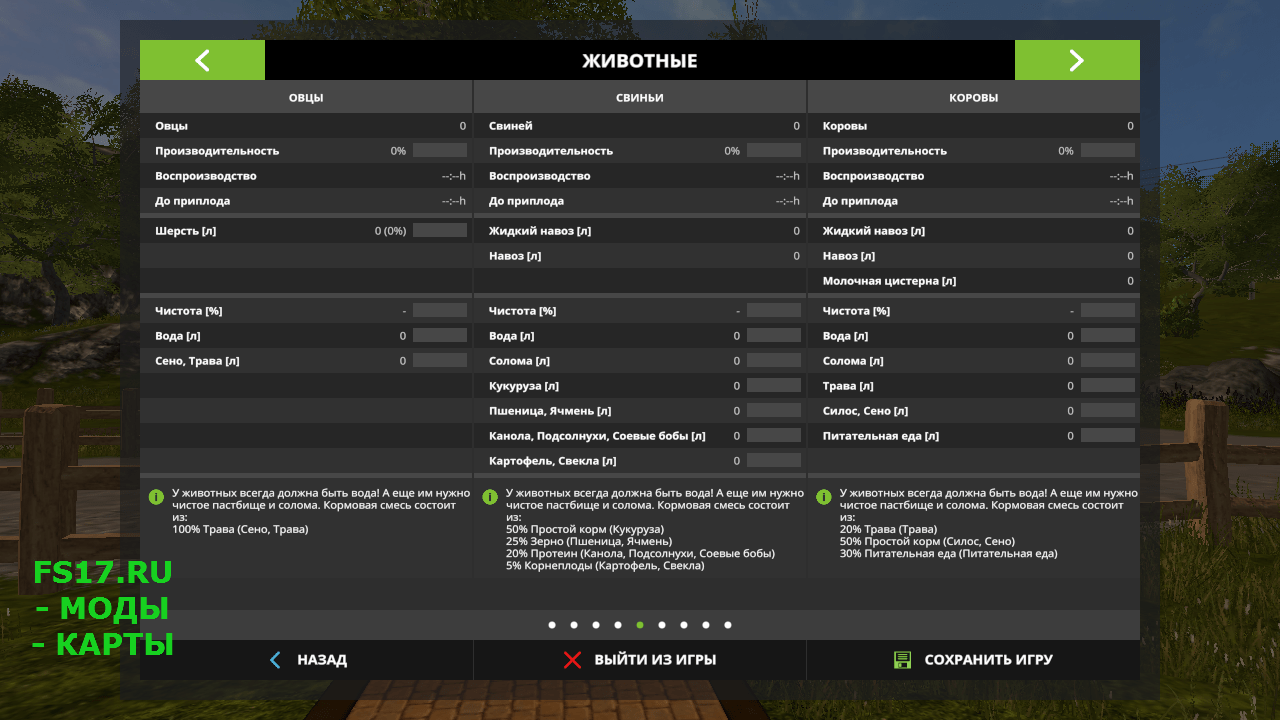Click cows Вода [л] progress bar
The width and height of the screenshot is (1280, 720).
[1108, 335]
